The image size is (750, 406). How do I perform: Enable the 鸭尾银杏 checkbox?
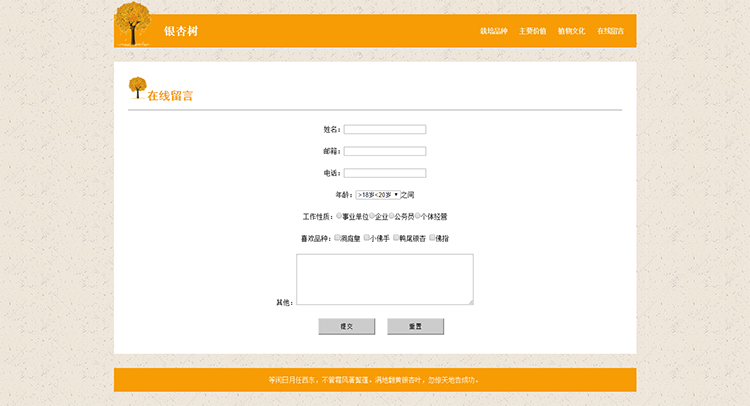click(x=396, y=238)
